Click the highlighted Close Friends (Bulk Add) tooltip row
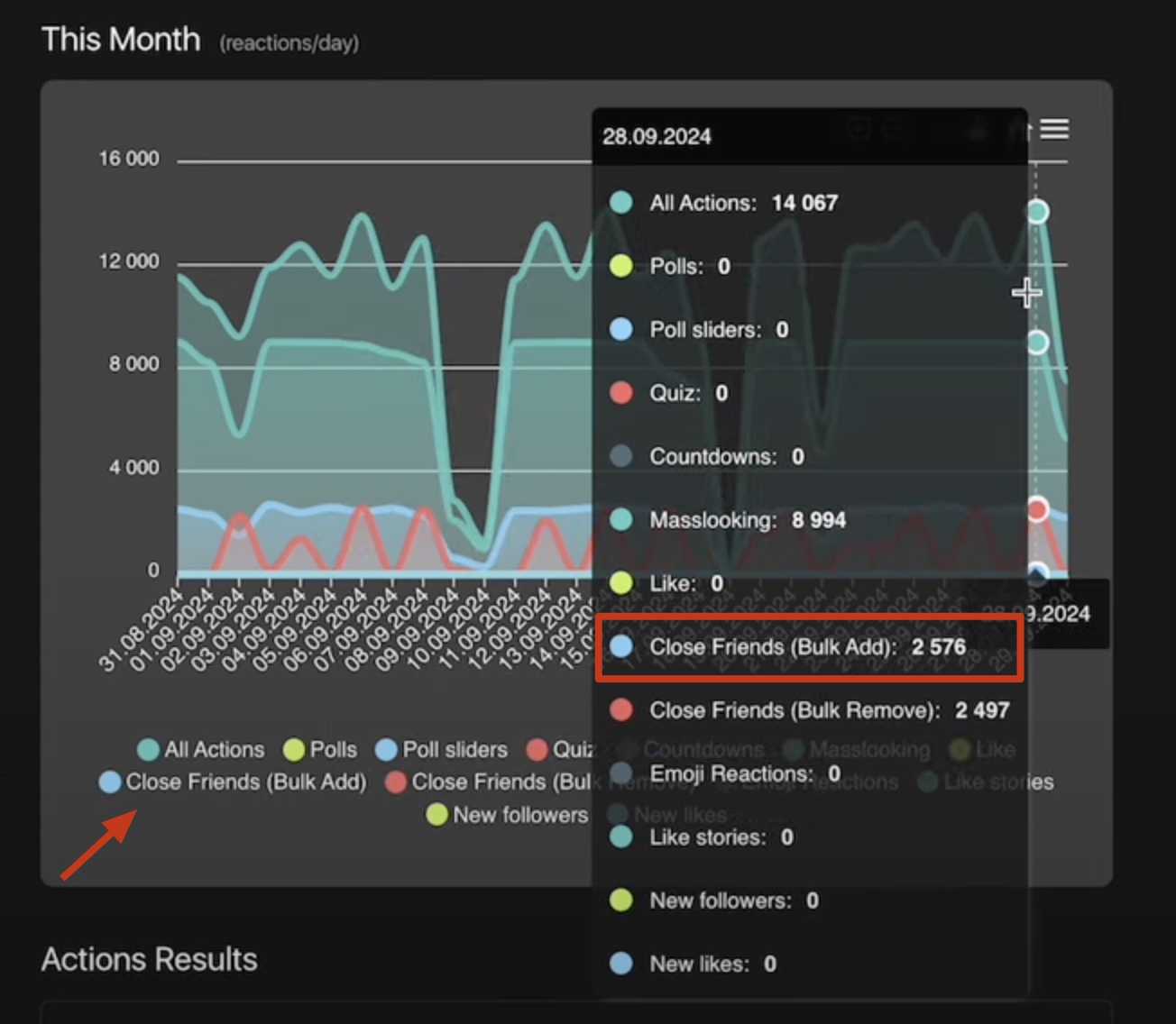The width and height of the screenshot is (1176, 1024). [809, 646]
